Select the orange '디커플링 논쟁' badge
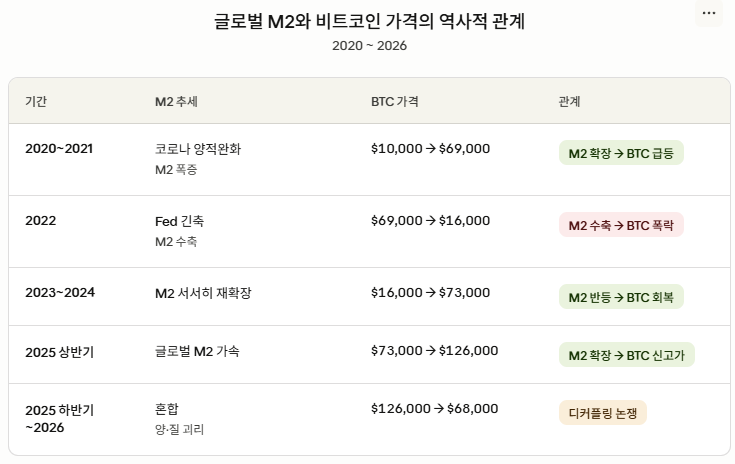The width and height of the screenshot is (735, 464). [x=603, y=413]
